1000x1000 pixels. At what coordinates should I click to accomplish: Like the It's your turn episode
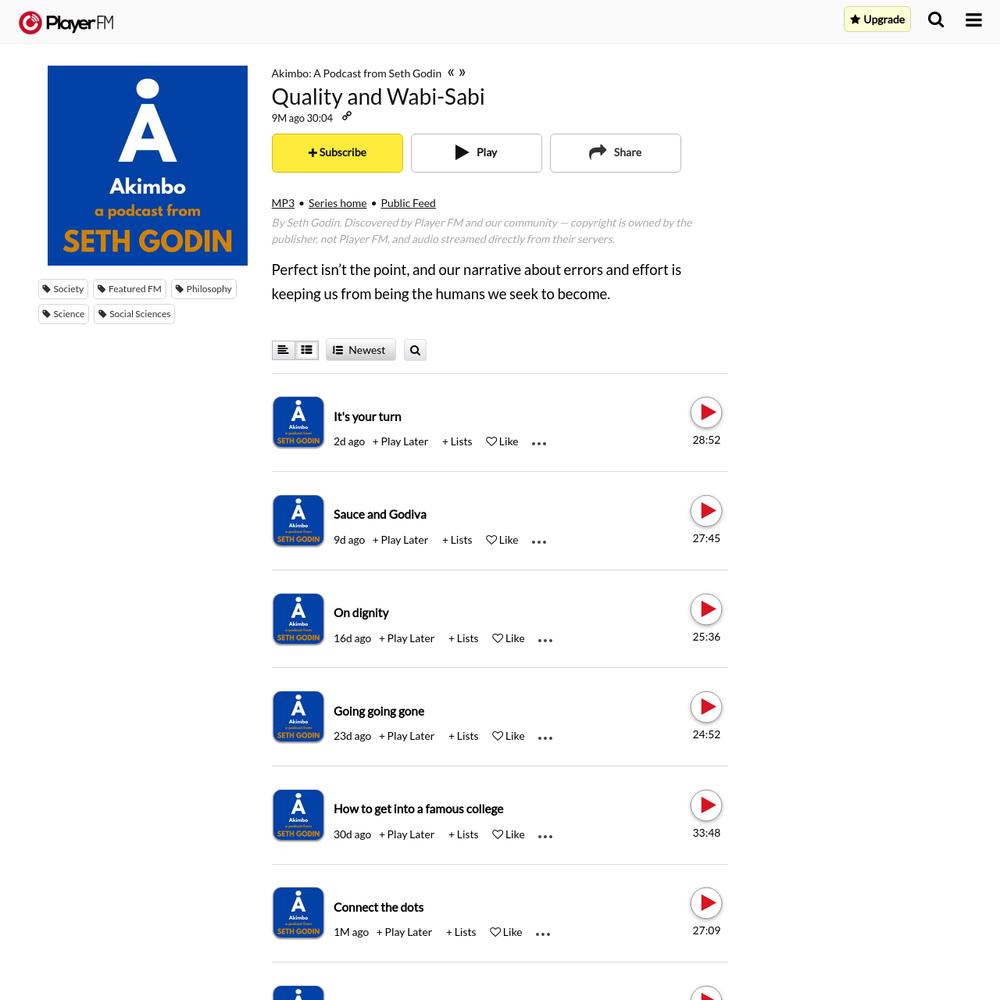502,441
